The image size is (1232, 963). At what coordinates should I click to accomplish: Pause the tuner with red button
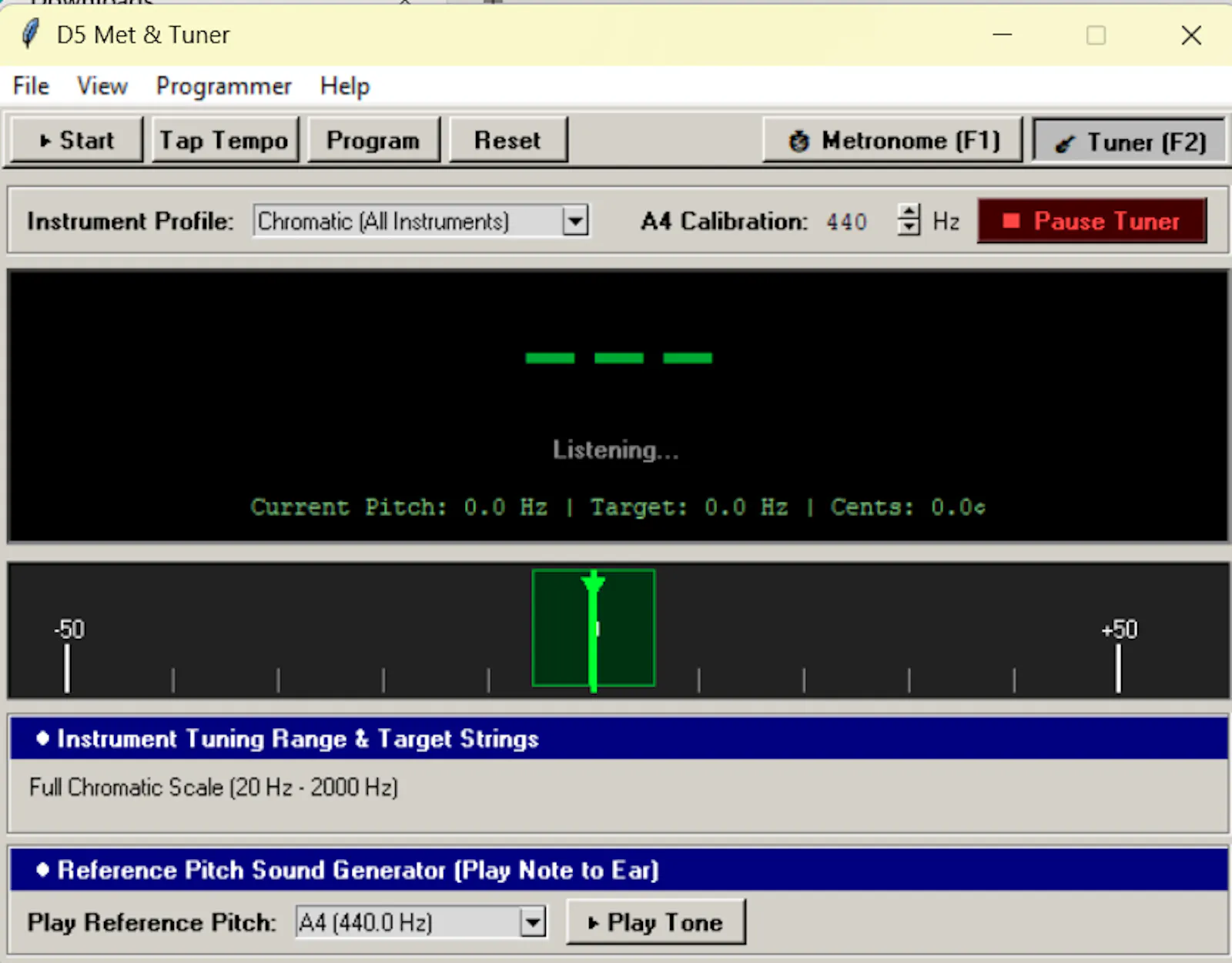coord(1092,221)
